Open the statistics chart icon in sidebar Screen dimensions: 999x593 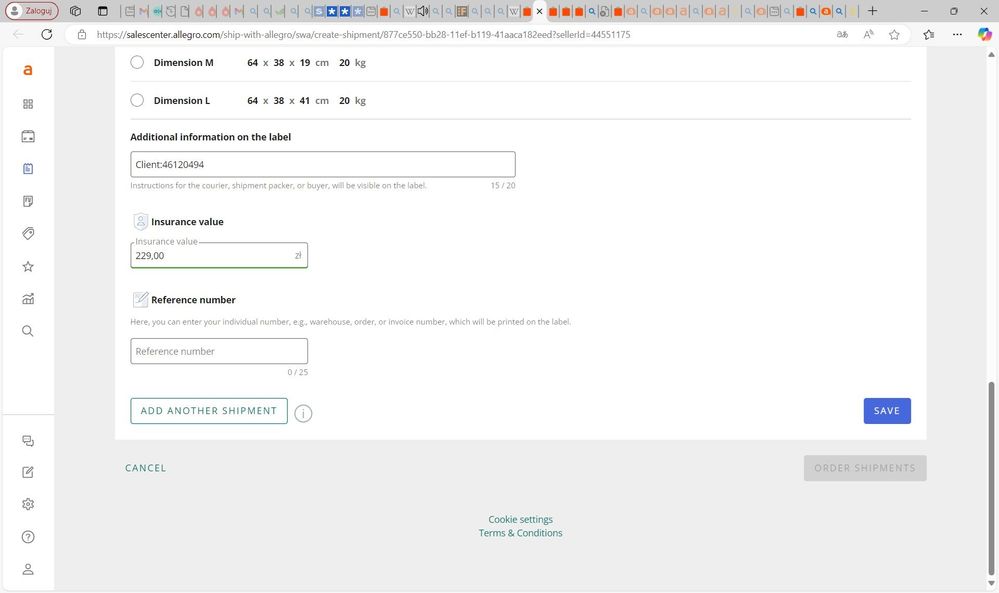[x=28, y=299]
